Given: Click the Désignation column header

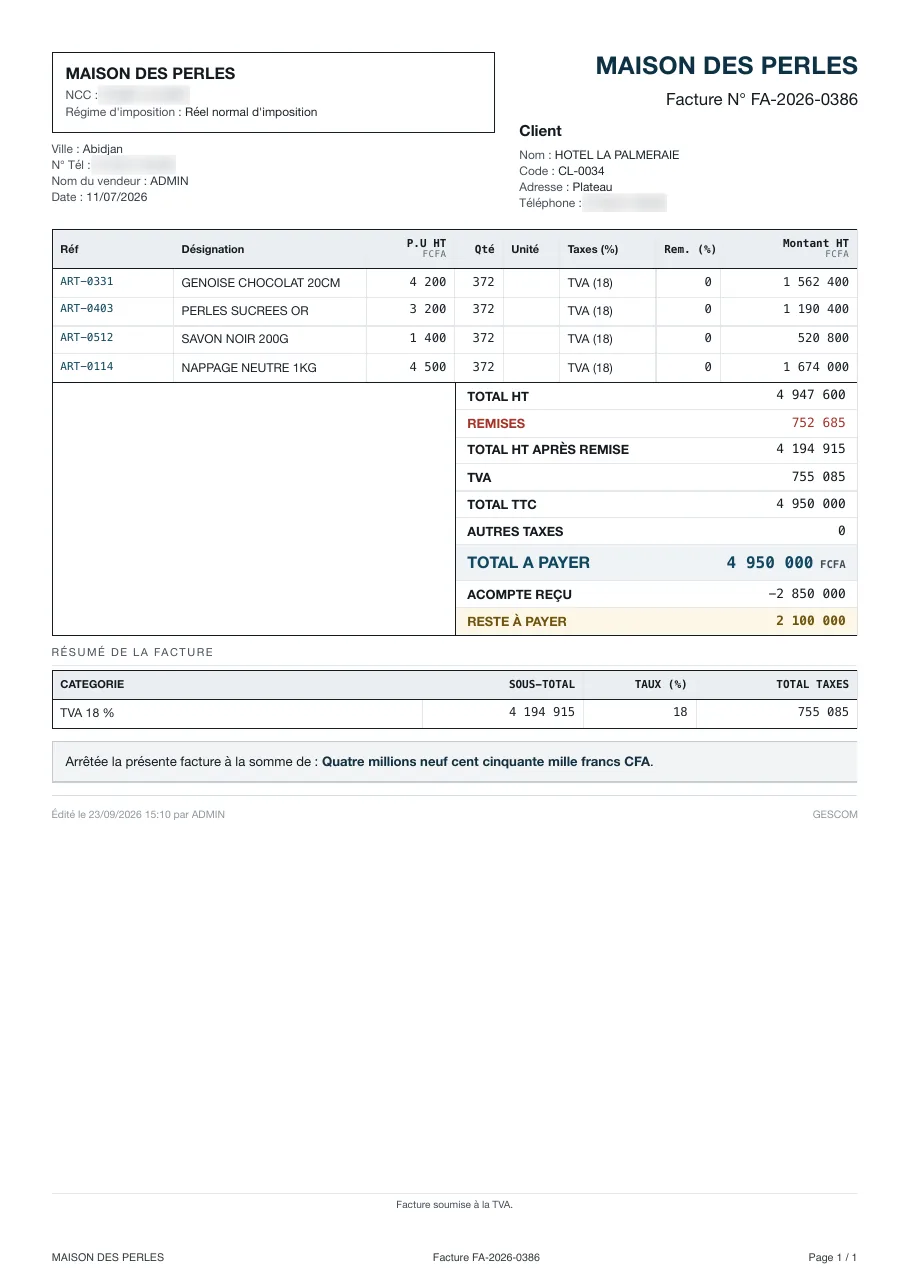Looking at the screenshot, I should pyautogui.click(x=213, y=249).
